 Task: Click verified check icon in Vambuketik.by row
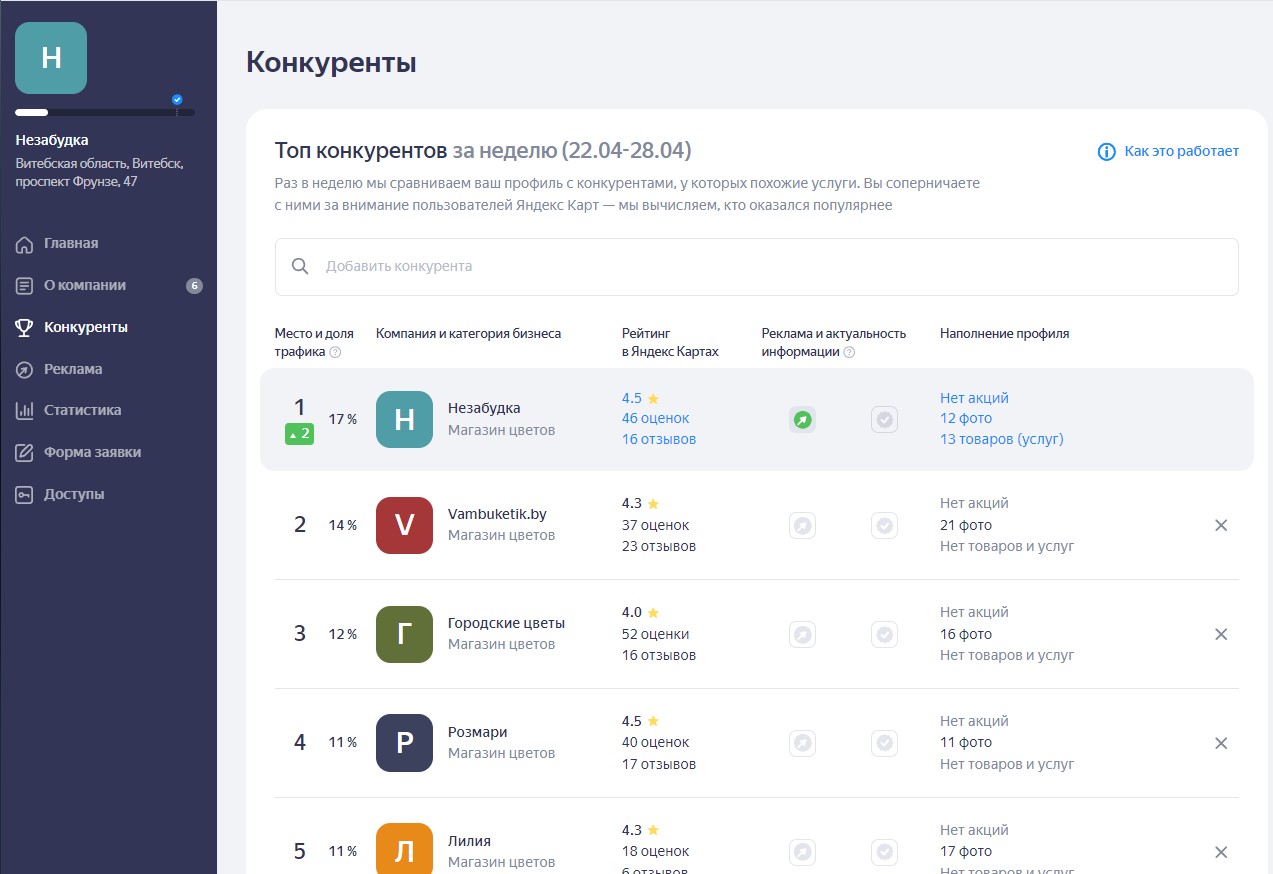point(884,525)
